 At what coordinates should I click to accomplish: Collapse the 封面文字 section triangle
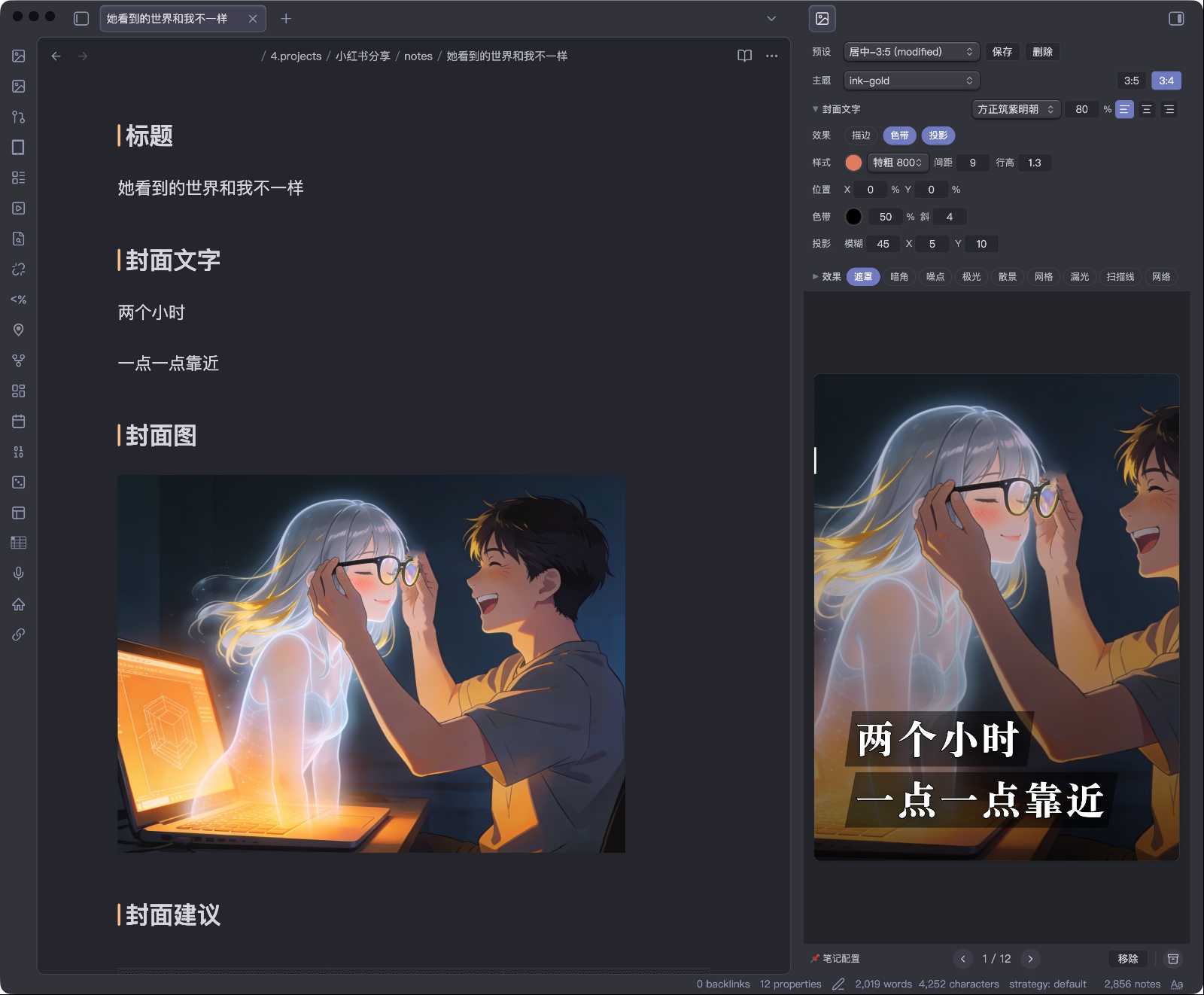coord(815,109)
